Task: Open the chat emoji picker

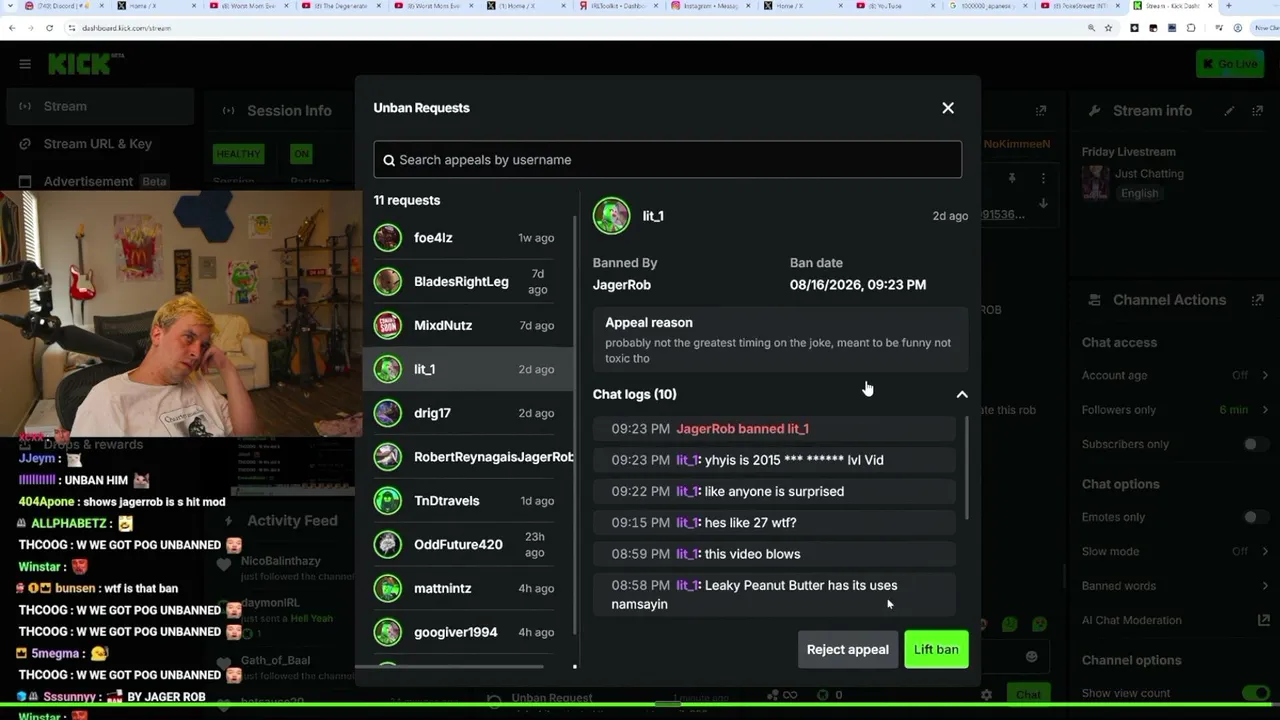Action: (1031, 657)
